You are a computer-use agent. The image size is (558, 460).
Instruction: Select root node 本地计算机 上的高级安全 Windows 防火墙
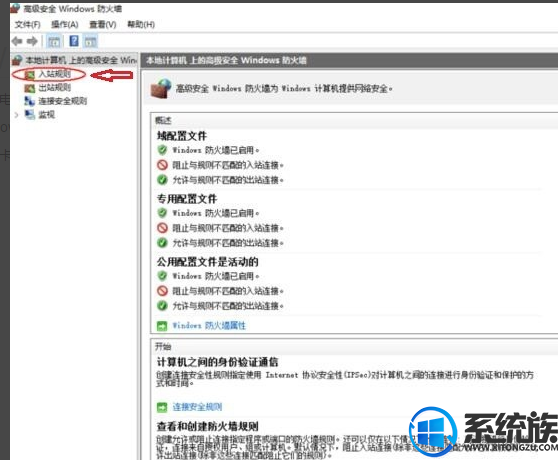point(81,60)
